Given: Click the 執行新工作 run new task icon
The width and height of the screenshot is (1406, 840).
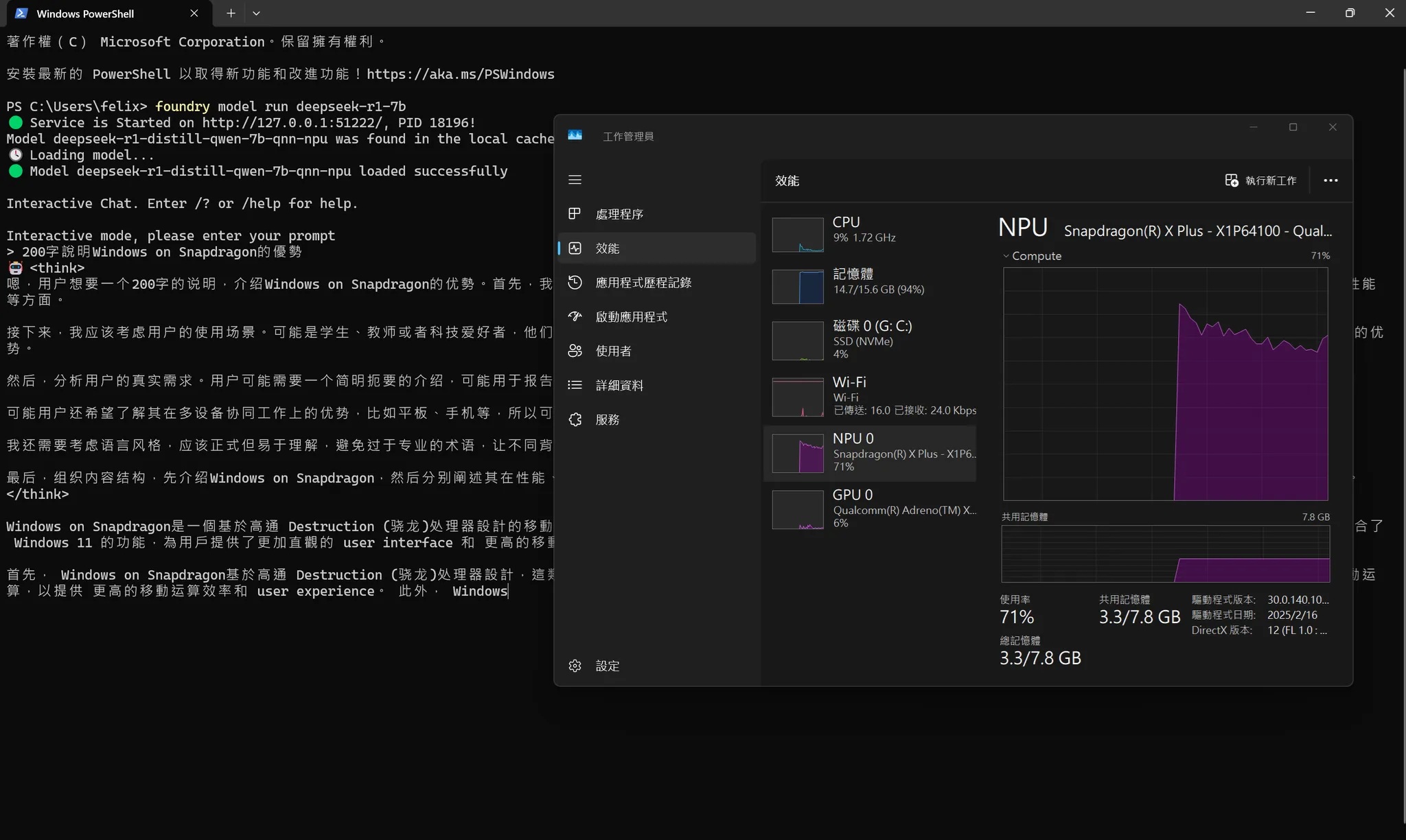Looking at the screenshot, I should [1232, 180].
